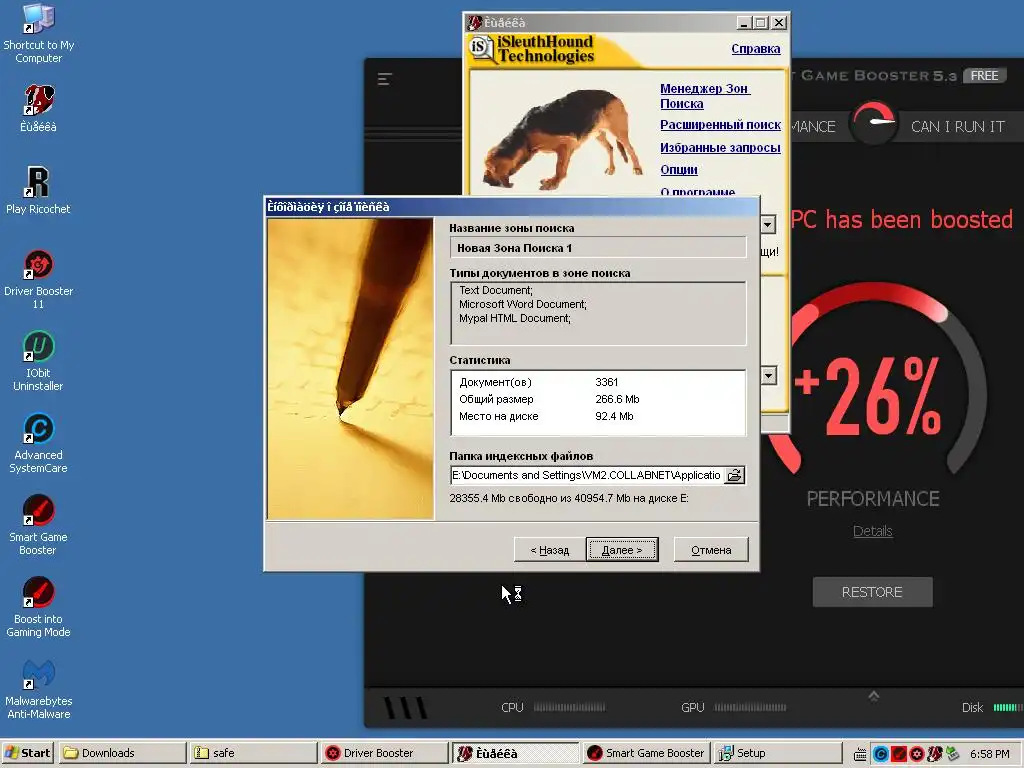Open Driver Booster 11 desktop icon
Viewport: 1024px width, 768px height.
(39, 279)
